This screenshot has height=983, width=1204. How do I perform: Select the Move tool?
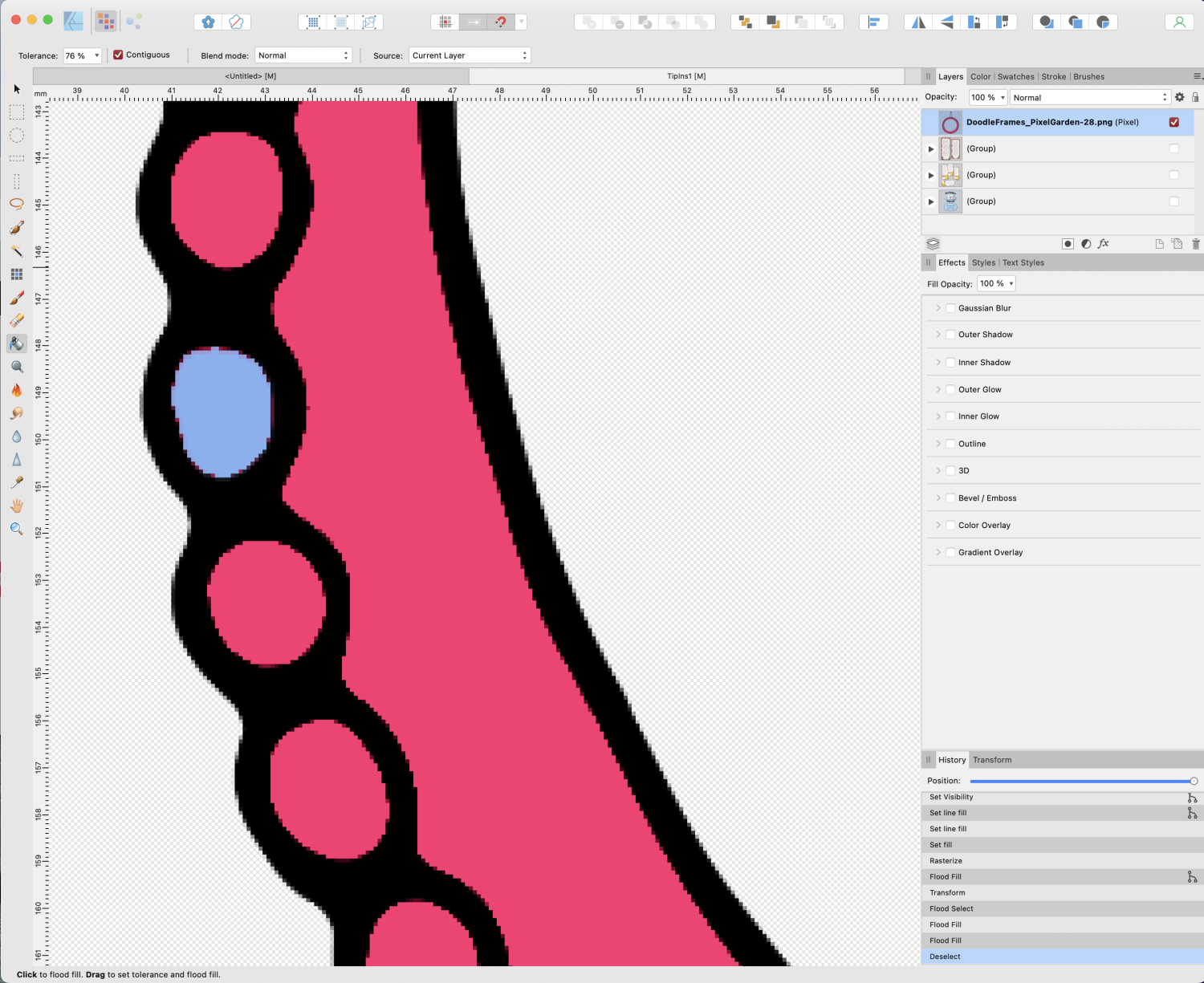click(16, 90)
